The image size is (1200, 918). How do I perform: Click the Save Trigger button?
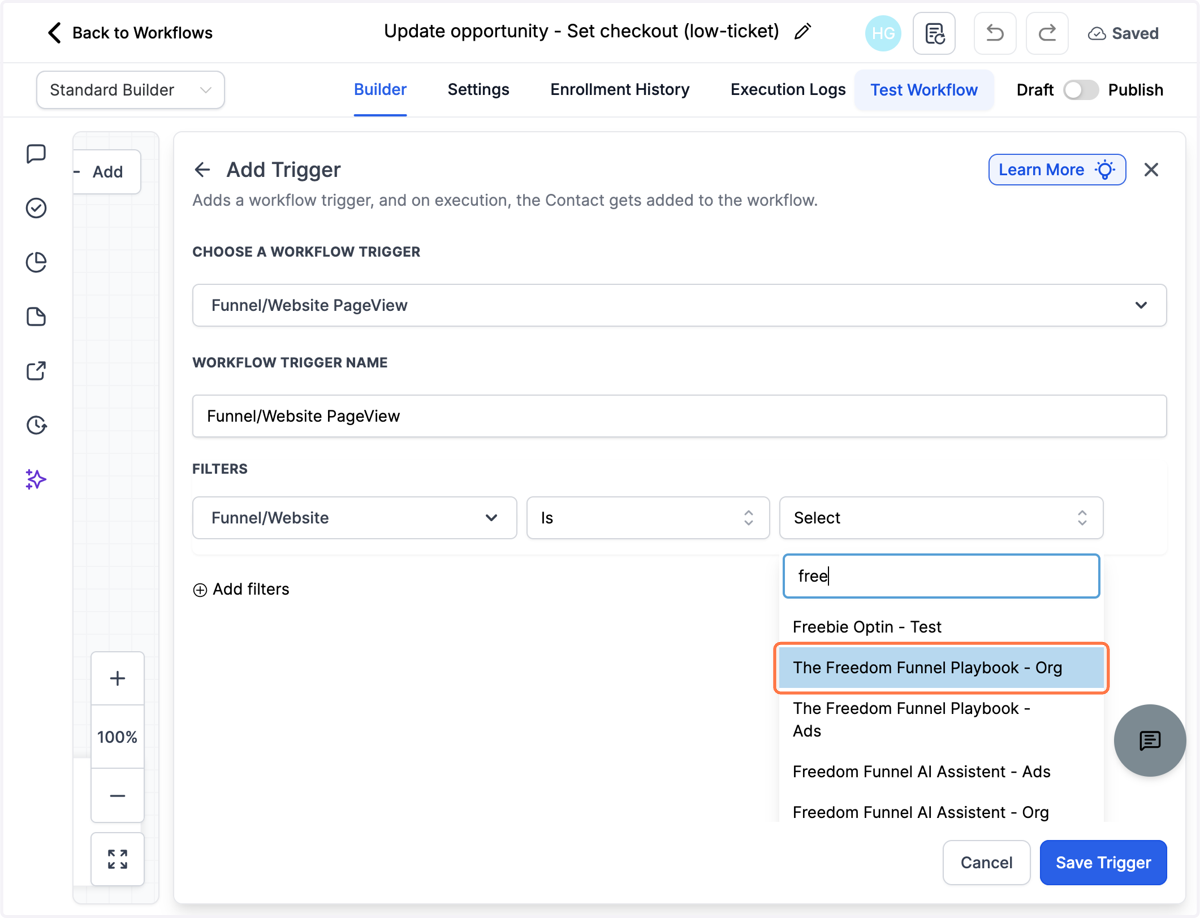[1103, 862]
